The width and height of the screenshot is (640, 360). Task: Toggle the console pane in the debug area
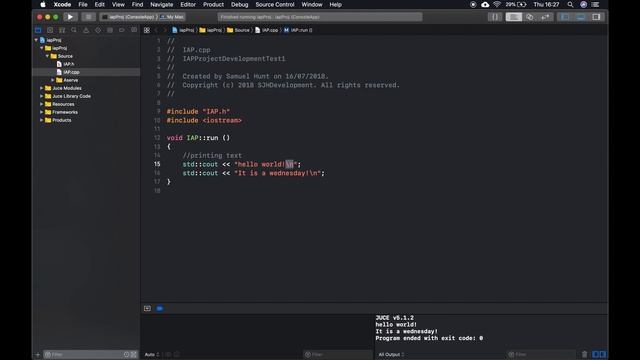pyautogui.click(x=602, y=354)
